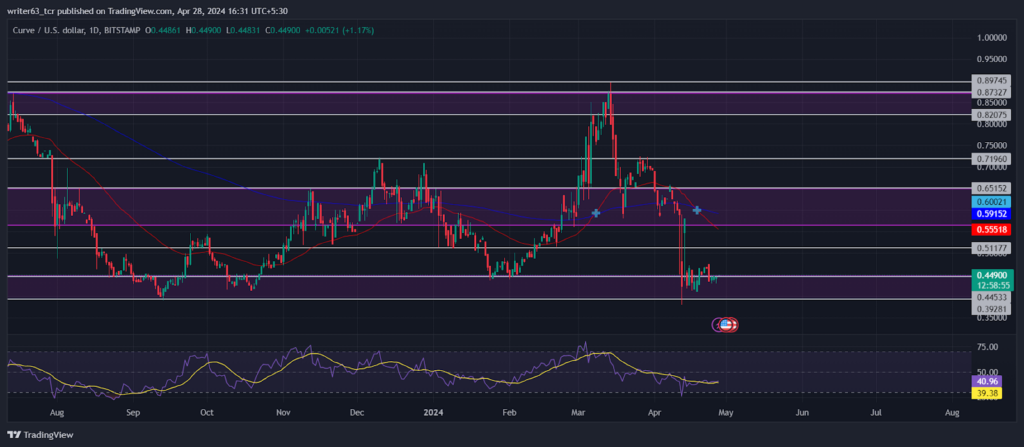Click the 0.71960 price level label
1024x447 pixels.
(993, 158)
